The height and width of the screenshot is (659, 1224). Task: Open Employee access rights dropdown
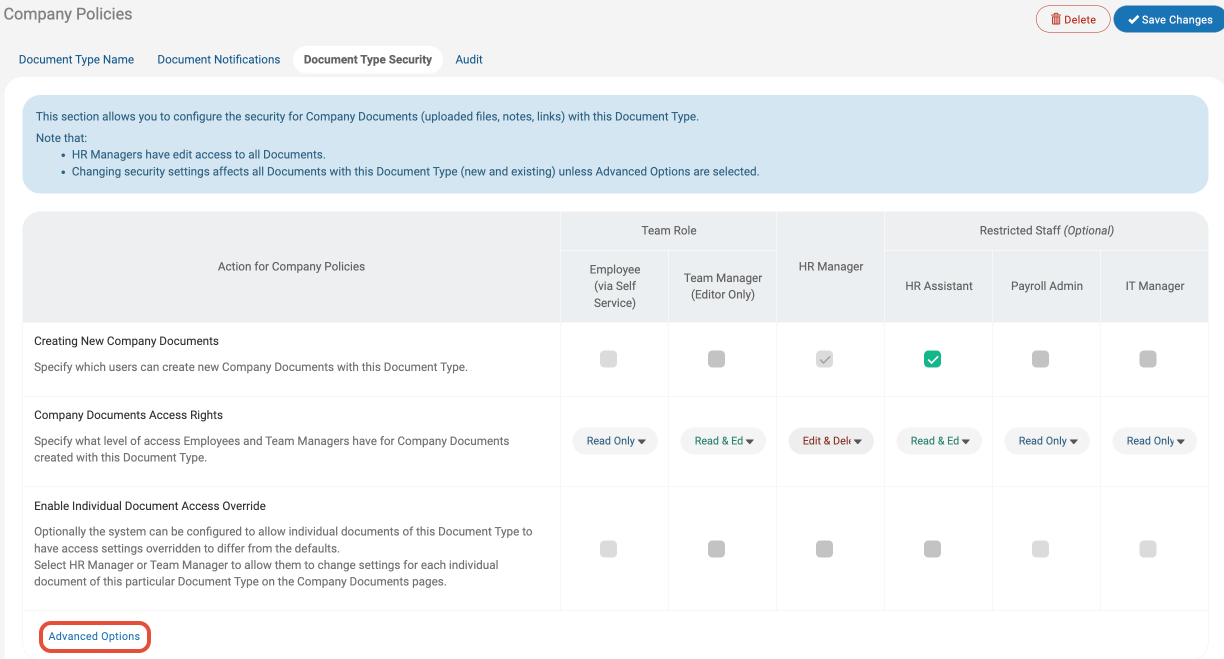pos(615,441)
